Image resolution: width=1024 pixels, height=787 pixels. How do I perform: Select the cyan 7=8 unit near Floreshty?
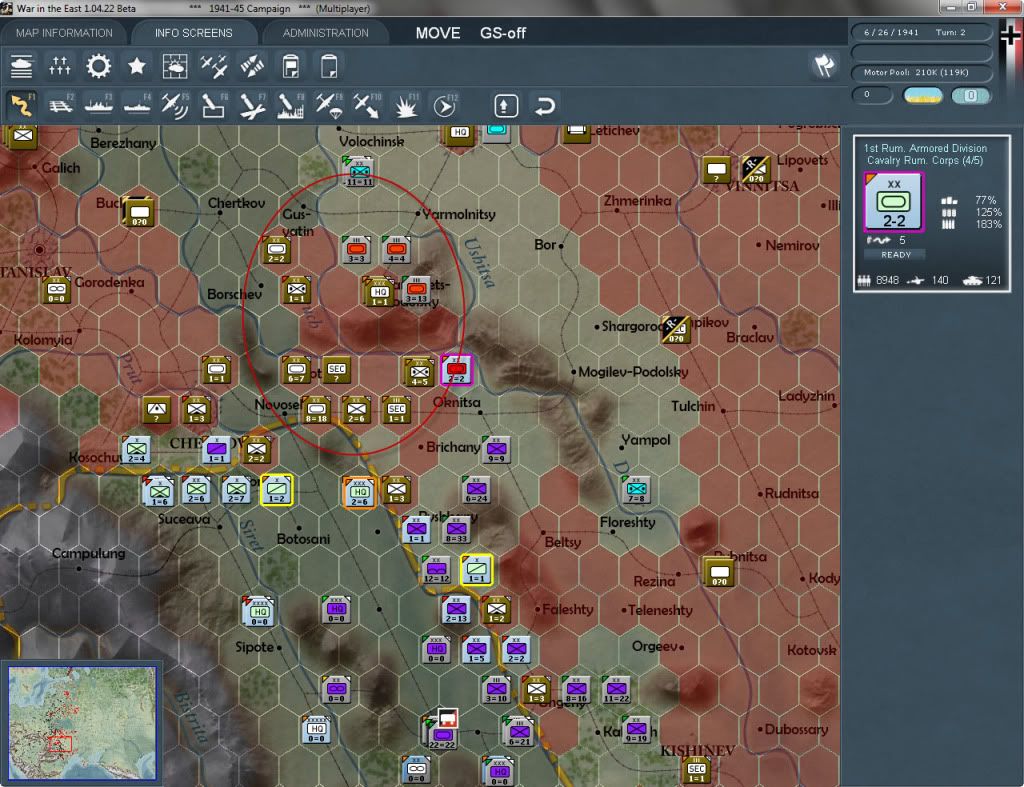click(x=636, y=490)
